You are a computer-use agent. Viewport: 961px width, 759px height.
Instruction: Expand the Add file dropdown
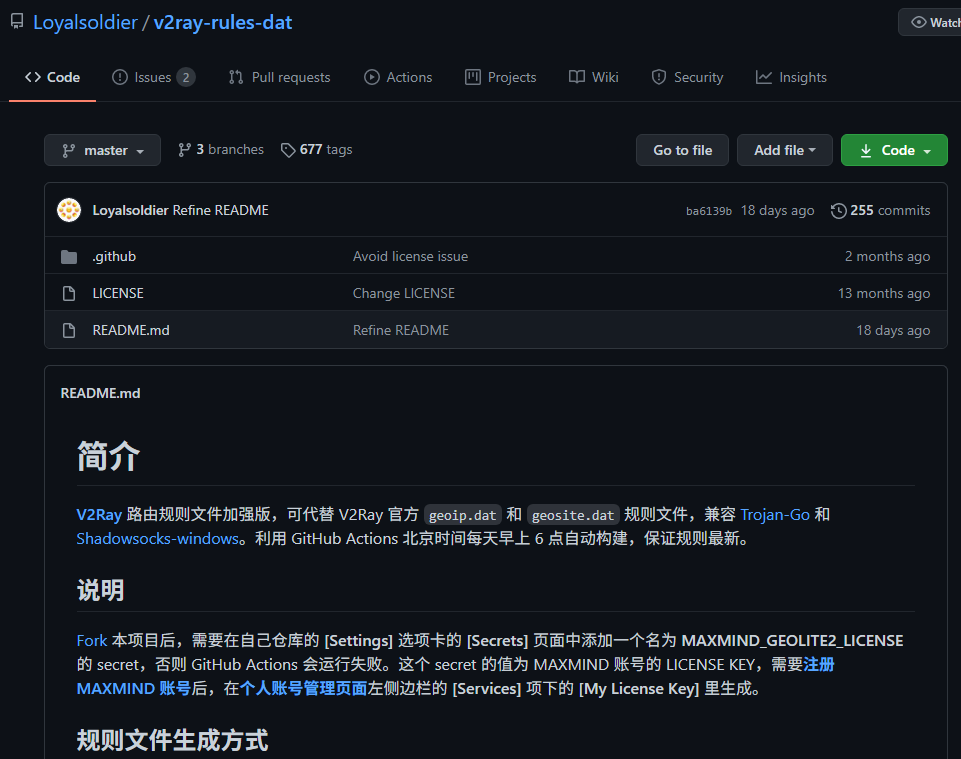tap(784, 149)
